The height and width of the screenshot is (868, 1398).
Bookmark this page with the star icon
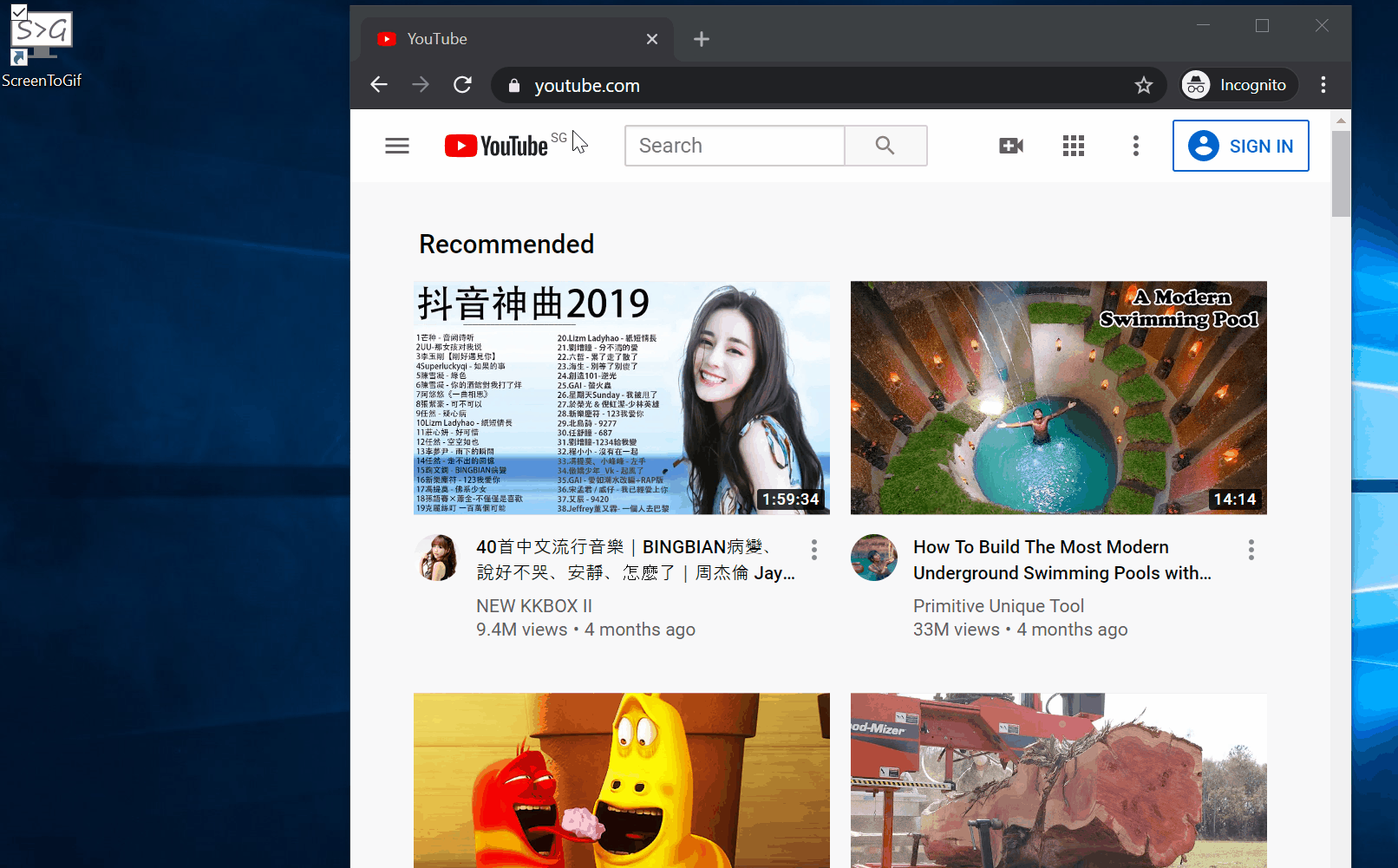tap(1144, 85)
